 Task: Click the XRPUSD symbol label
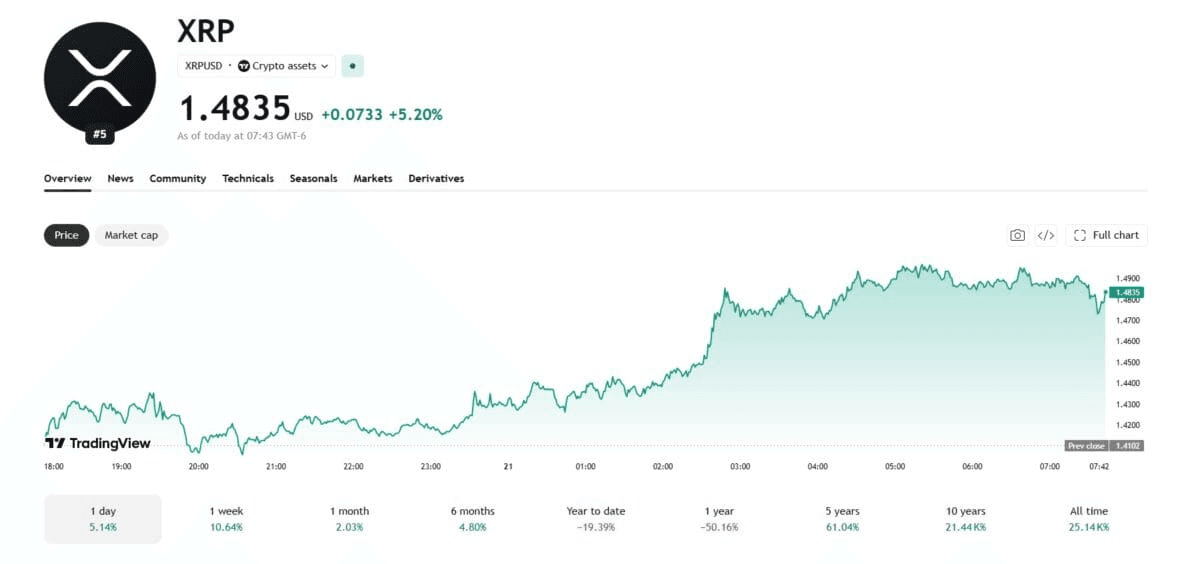(202, 66)
